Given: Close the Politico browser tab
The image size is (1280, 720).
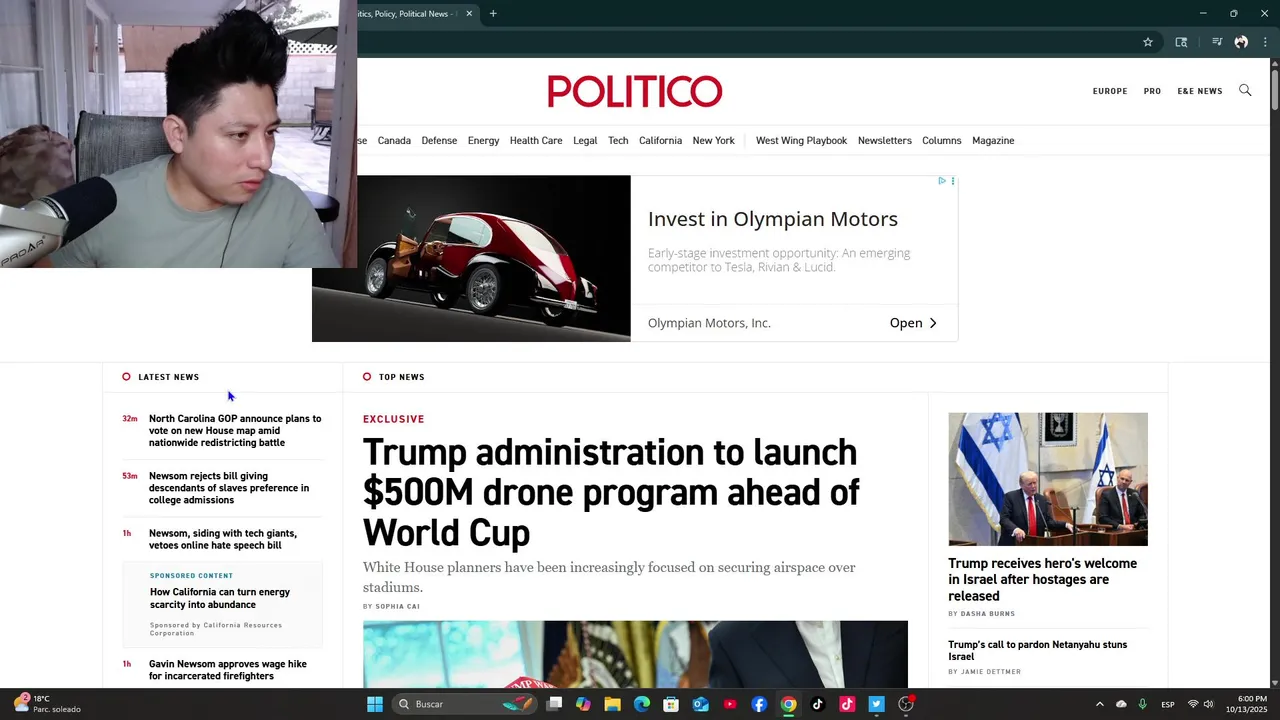Looking at the screenshot, I should 469,14.
